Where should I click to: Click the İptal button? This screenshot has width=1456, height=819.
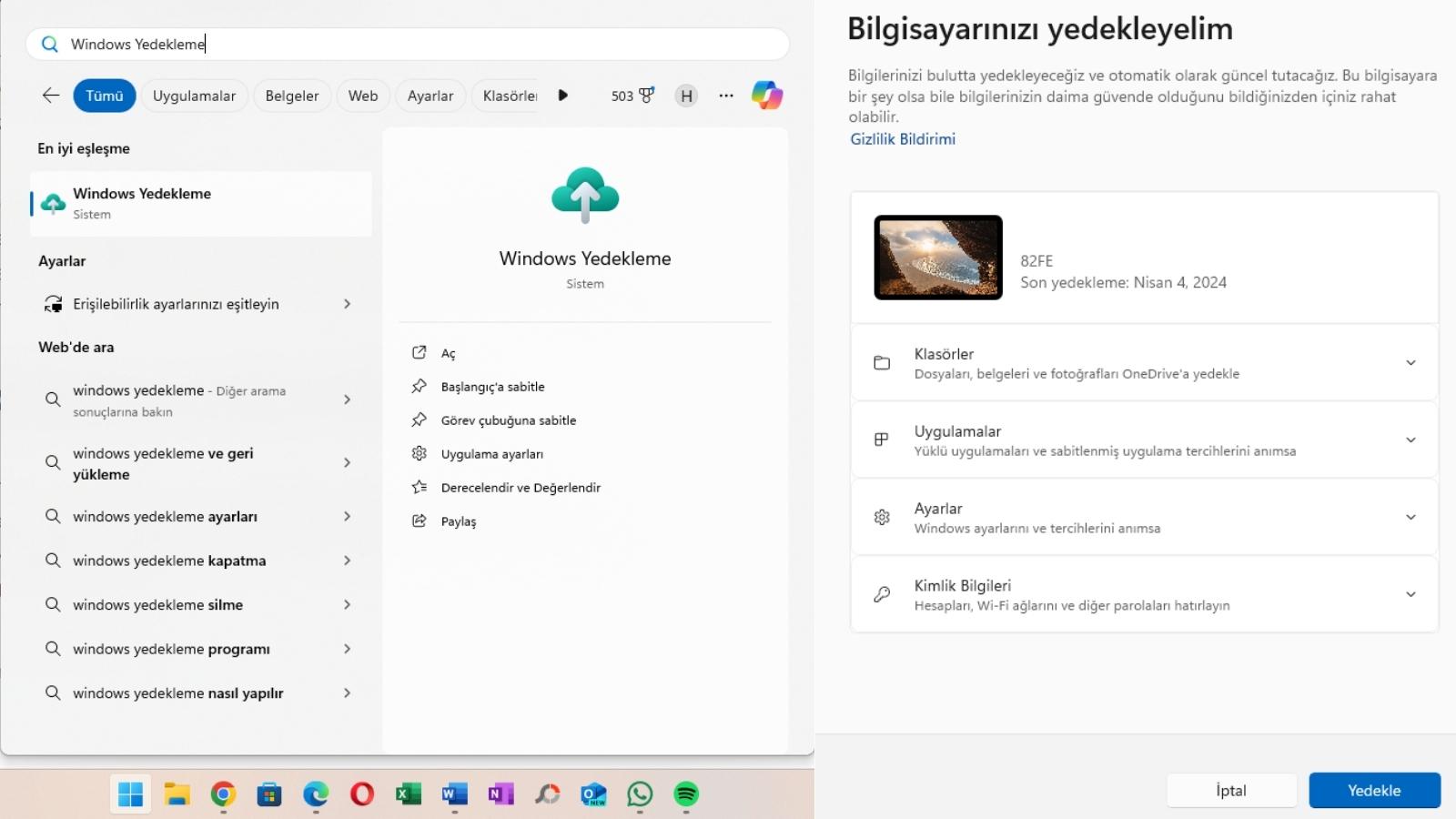pos(1231,790)
